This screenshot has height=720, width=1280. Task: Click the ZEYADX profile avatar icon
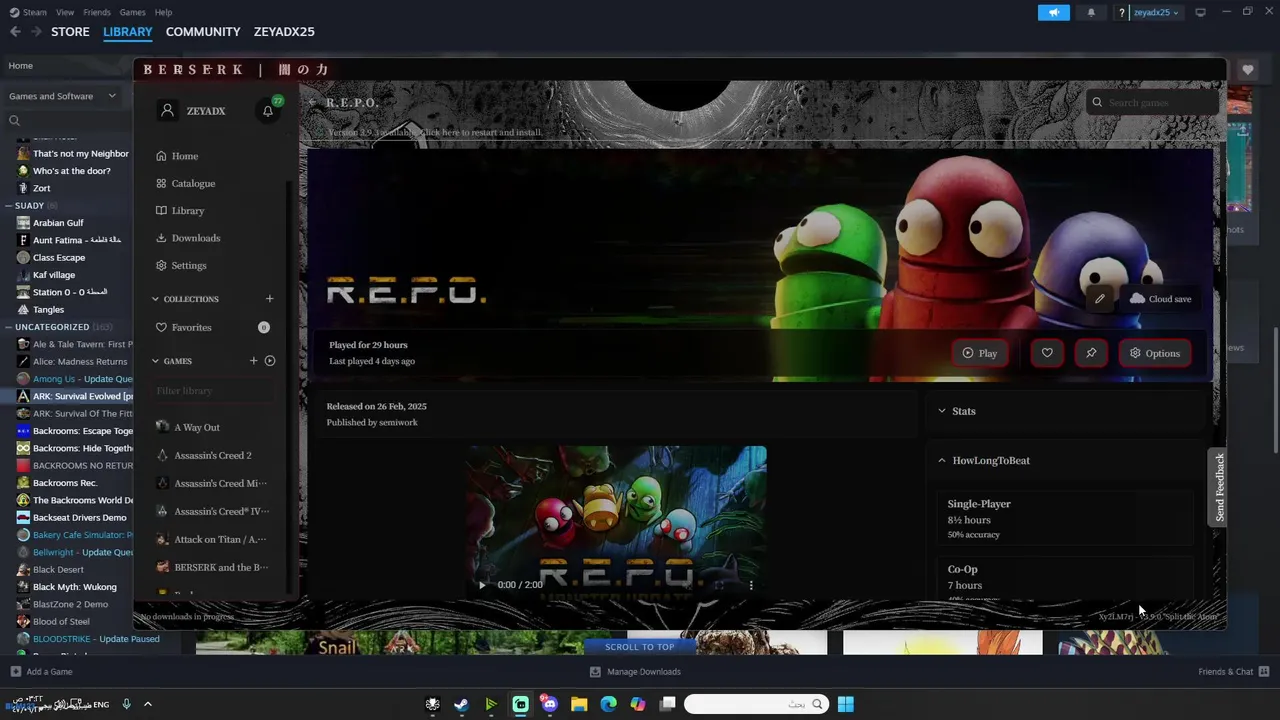[x=168, y=111]
